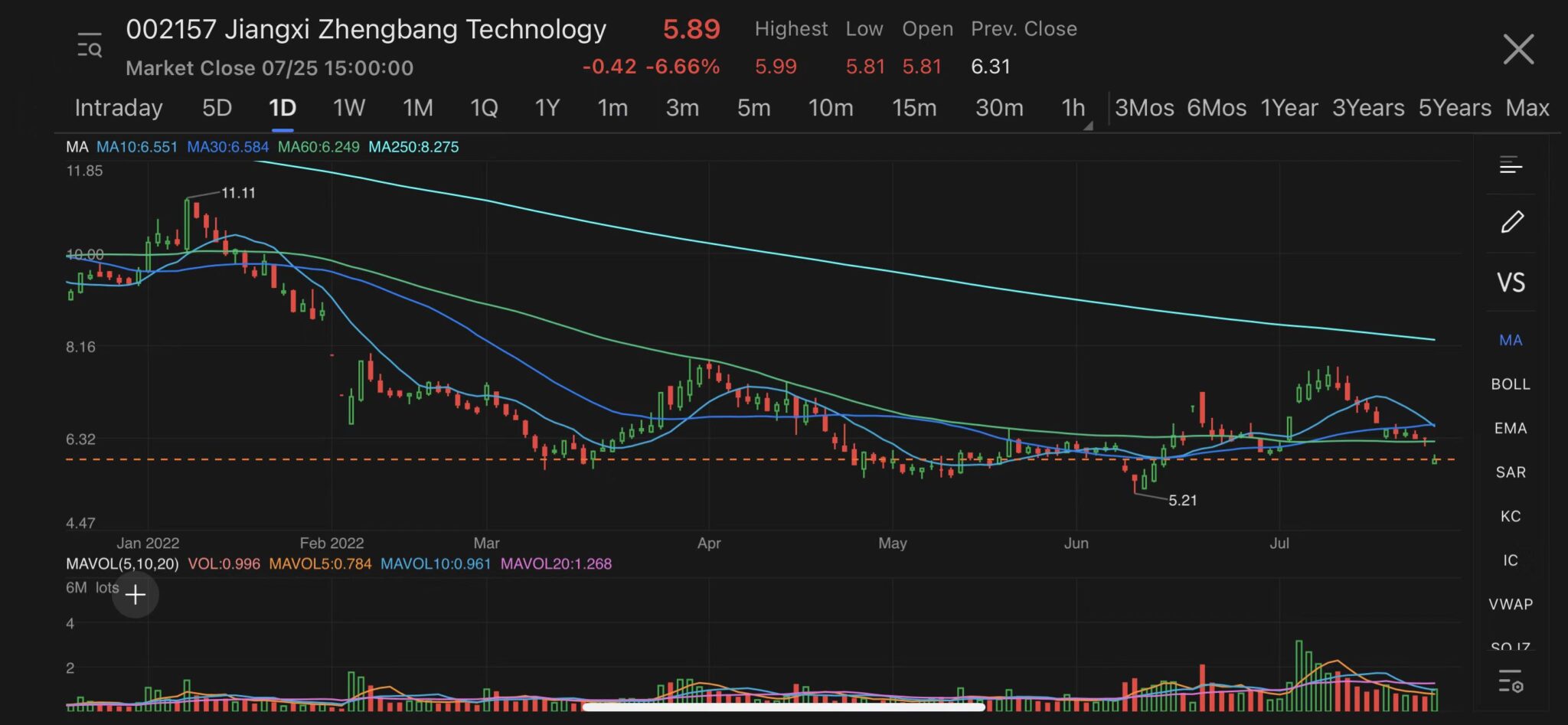This screenshot has width=1568, height=725.
Task: Click the MA250:8.275 legend value
Action: pyautogui.click(x=413, y=147)
